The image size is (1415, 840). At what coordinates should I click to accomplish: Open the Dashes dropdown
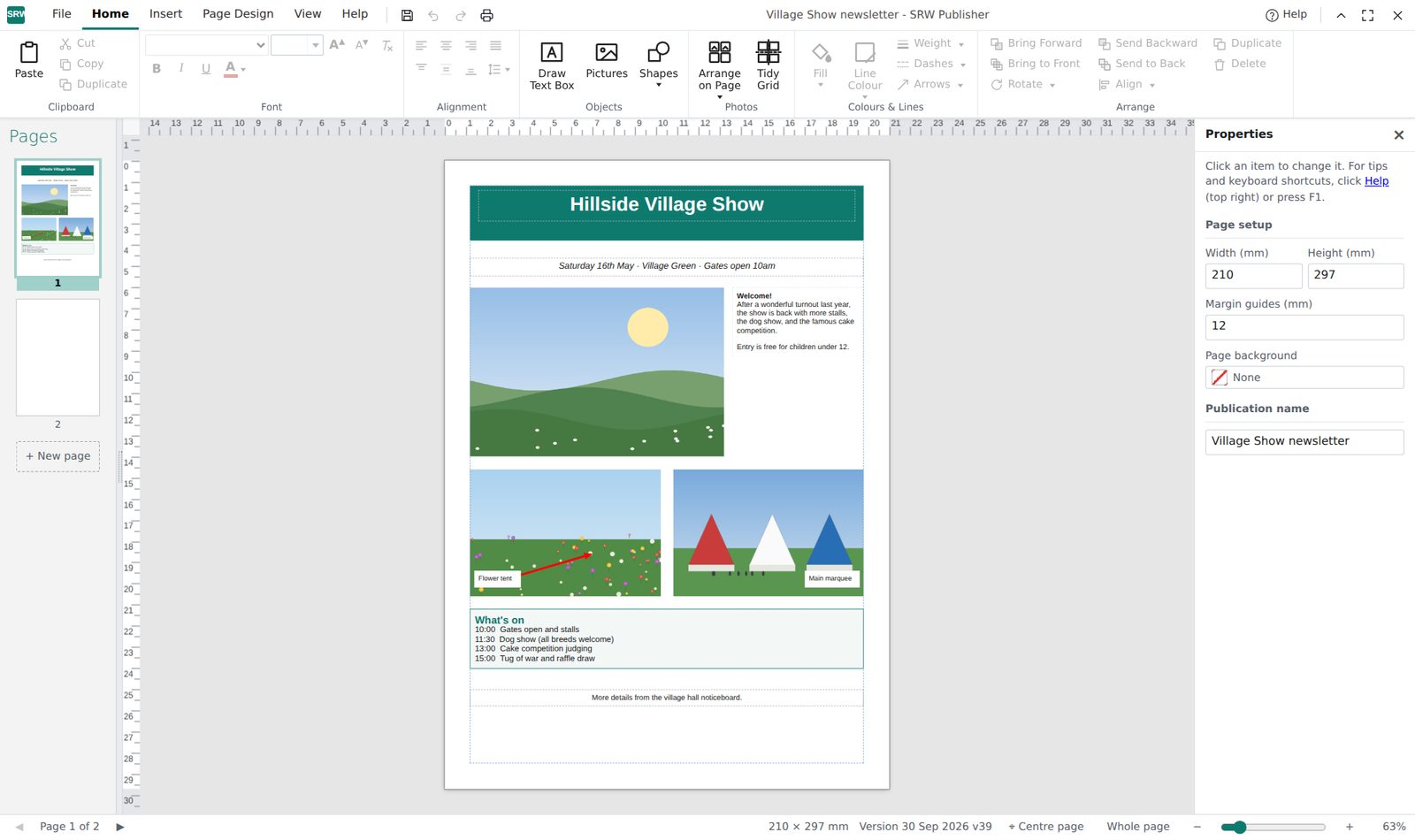[x=931, y=64]
